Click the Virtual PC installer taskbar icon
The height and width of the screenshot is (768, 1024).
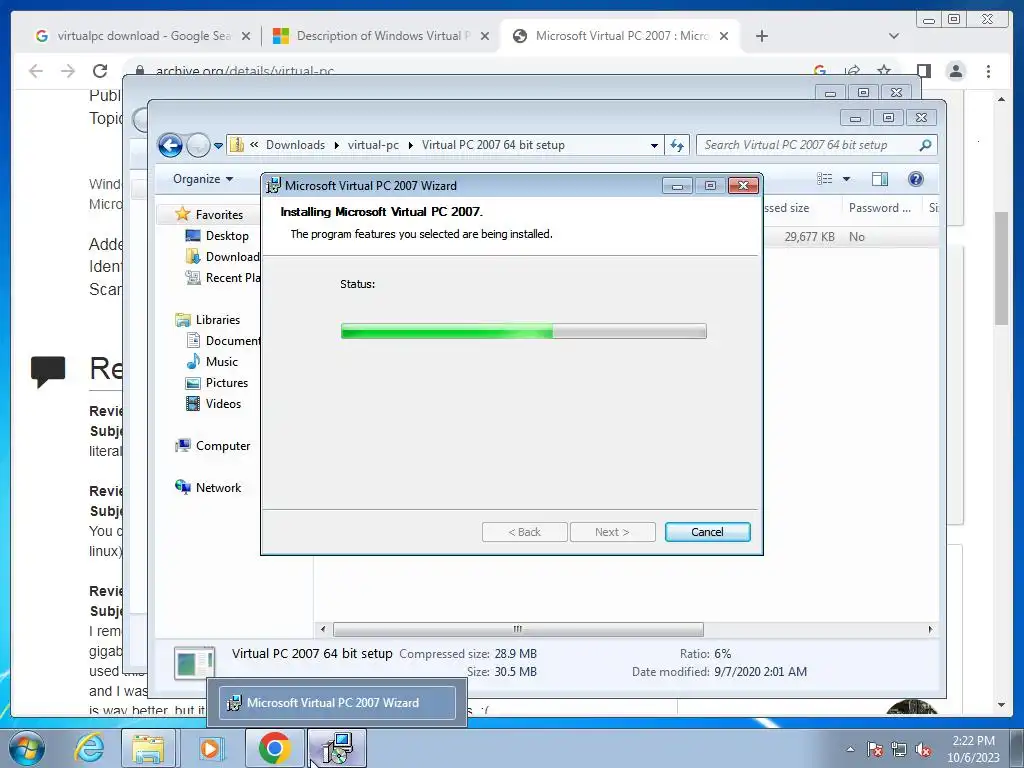click(x=337, y=748)
